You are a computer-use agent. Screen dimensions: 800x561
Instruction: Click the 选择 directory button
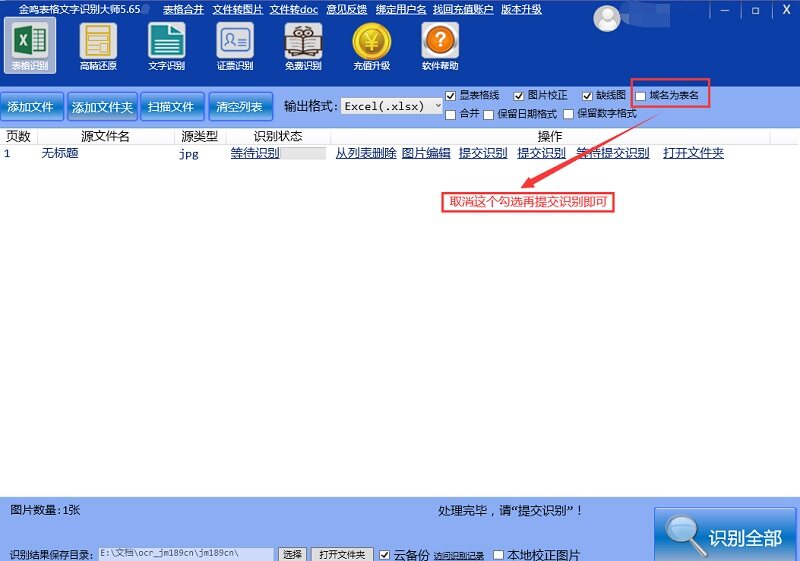tap(292, 554)
